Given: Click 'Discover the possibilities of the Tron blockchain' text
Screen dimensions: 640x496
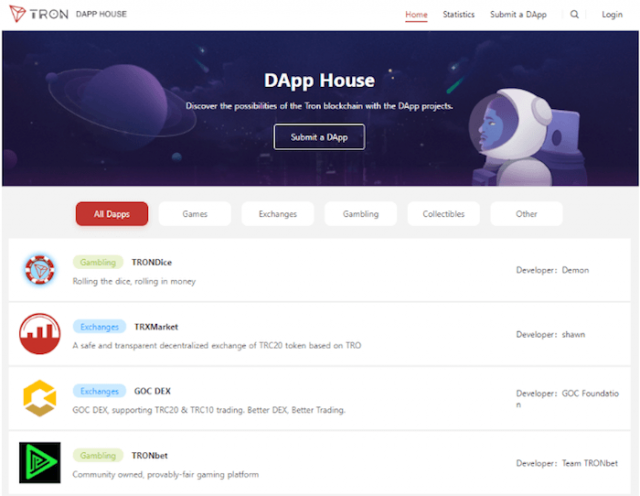Looking at the screenshot, I should click(319, 106).
